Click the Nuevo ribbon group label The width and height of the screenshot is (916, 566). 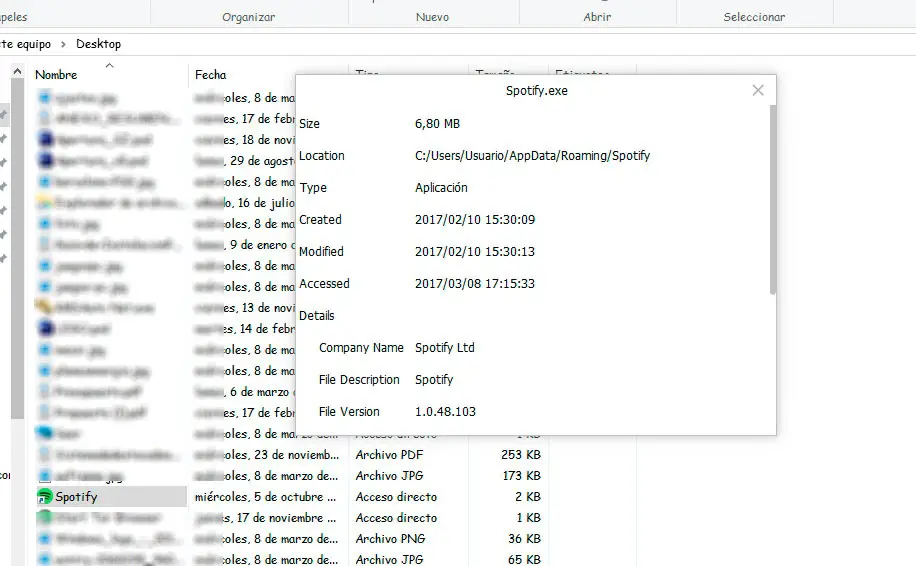point(432,17)
